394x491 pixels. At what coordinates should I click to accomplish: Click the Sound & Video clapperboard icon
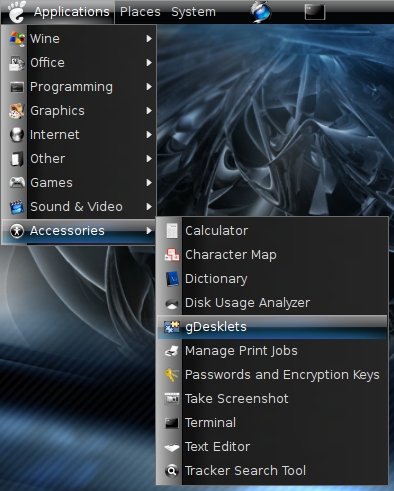[x=17, y=207]
